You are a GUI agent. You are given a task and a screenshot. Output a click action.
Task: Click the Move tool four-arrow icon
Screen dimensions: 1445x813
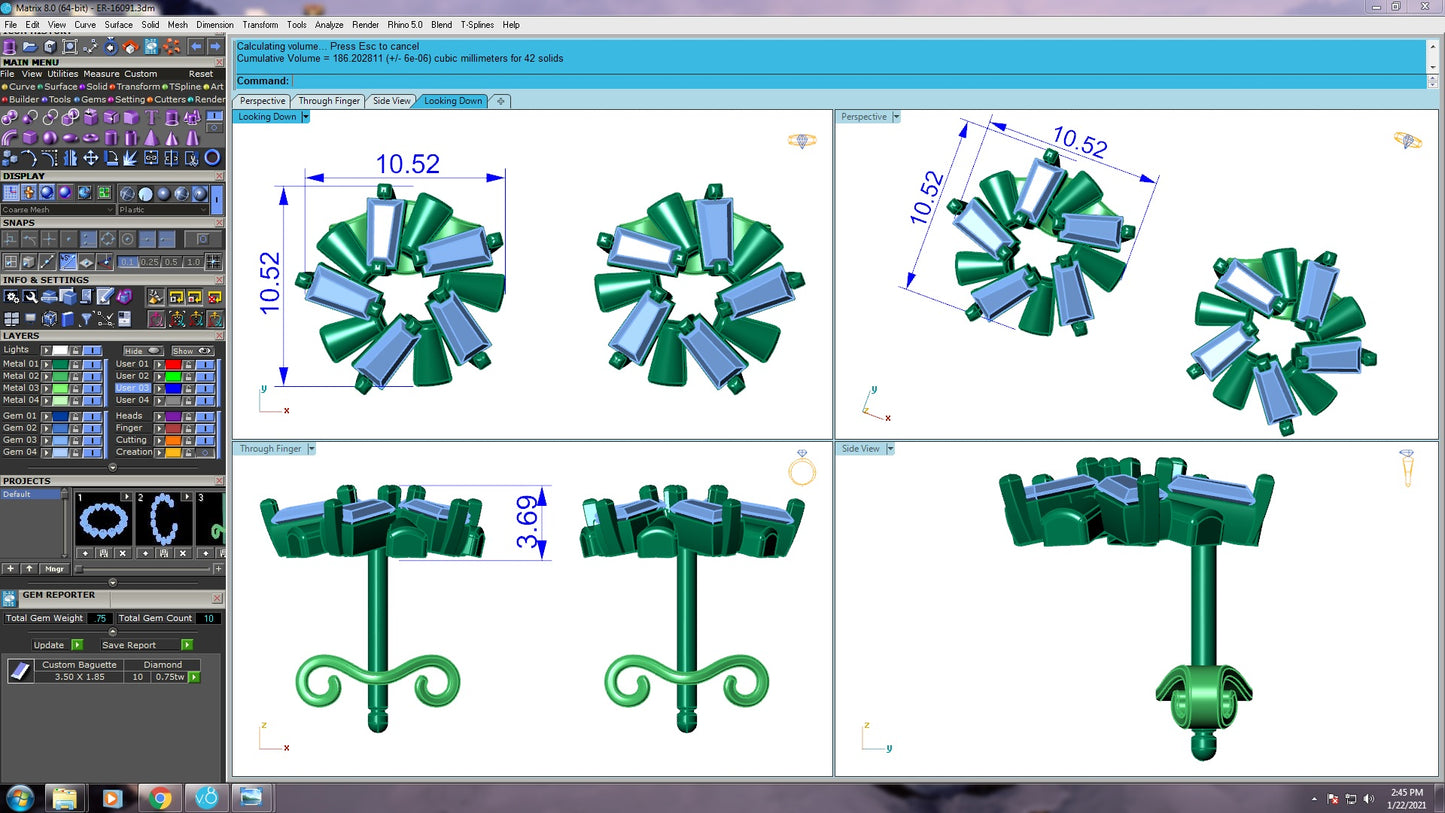click(90, 157)
